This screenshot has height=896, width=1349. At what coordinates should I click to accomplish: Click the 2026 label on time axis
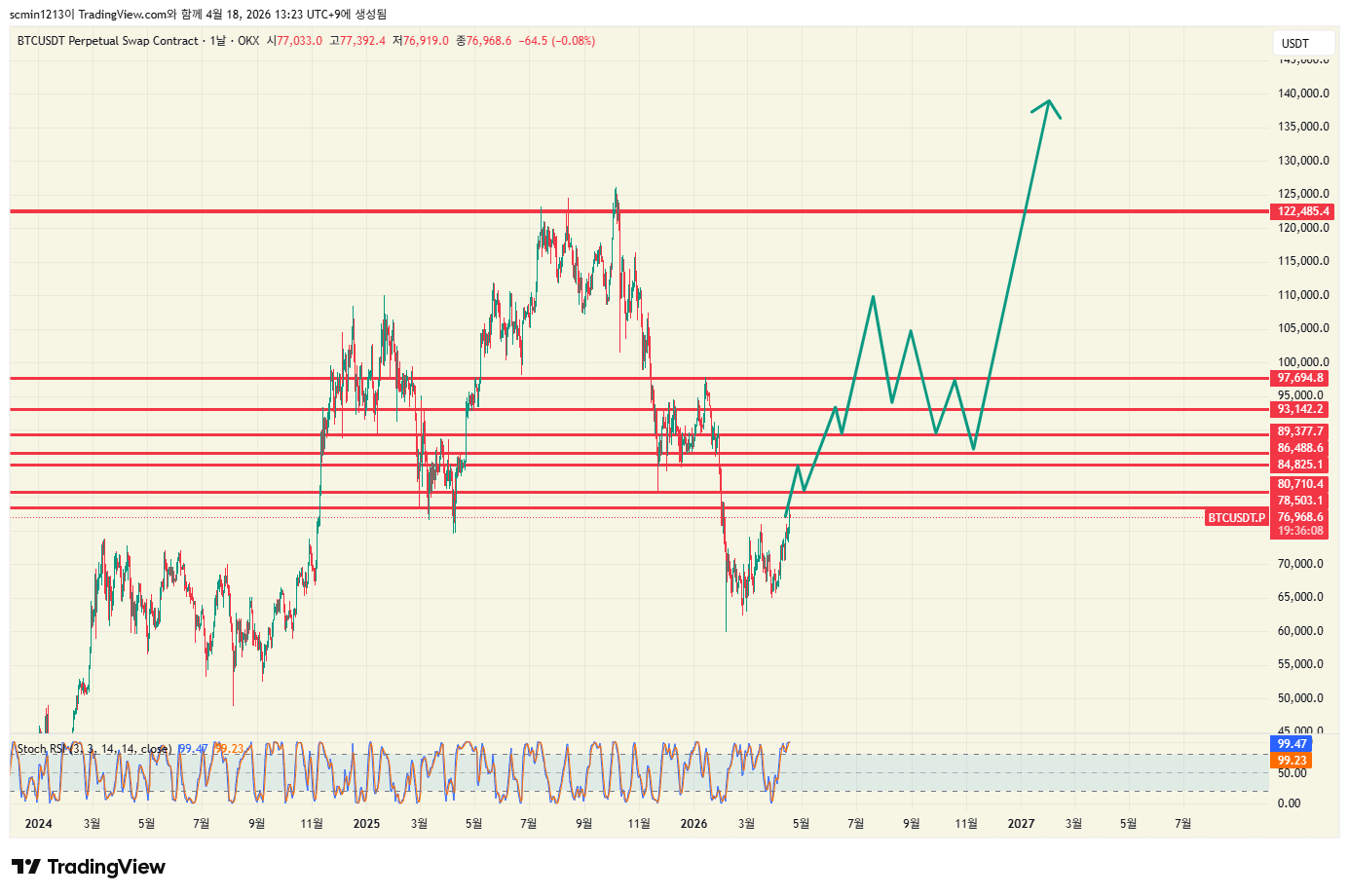(x=693, y=824)
